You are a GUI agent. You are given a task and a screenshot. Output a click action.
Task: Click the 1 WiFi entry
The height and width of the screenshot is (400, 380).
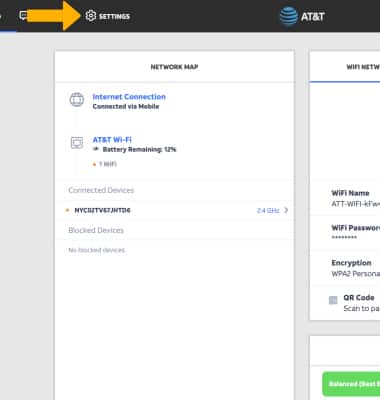105,164
